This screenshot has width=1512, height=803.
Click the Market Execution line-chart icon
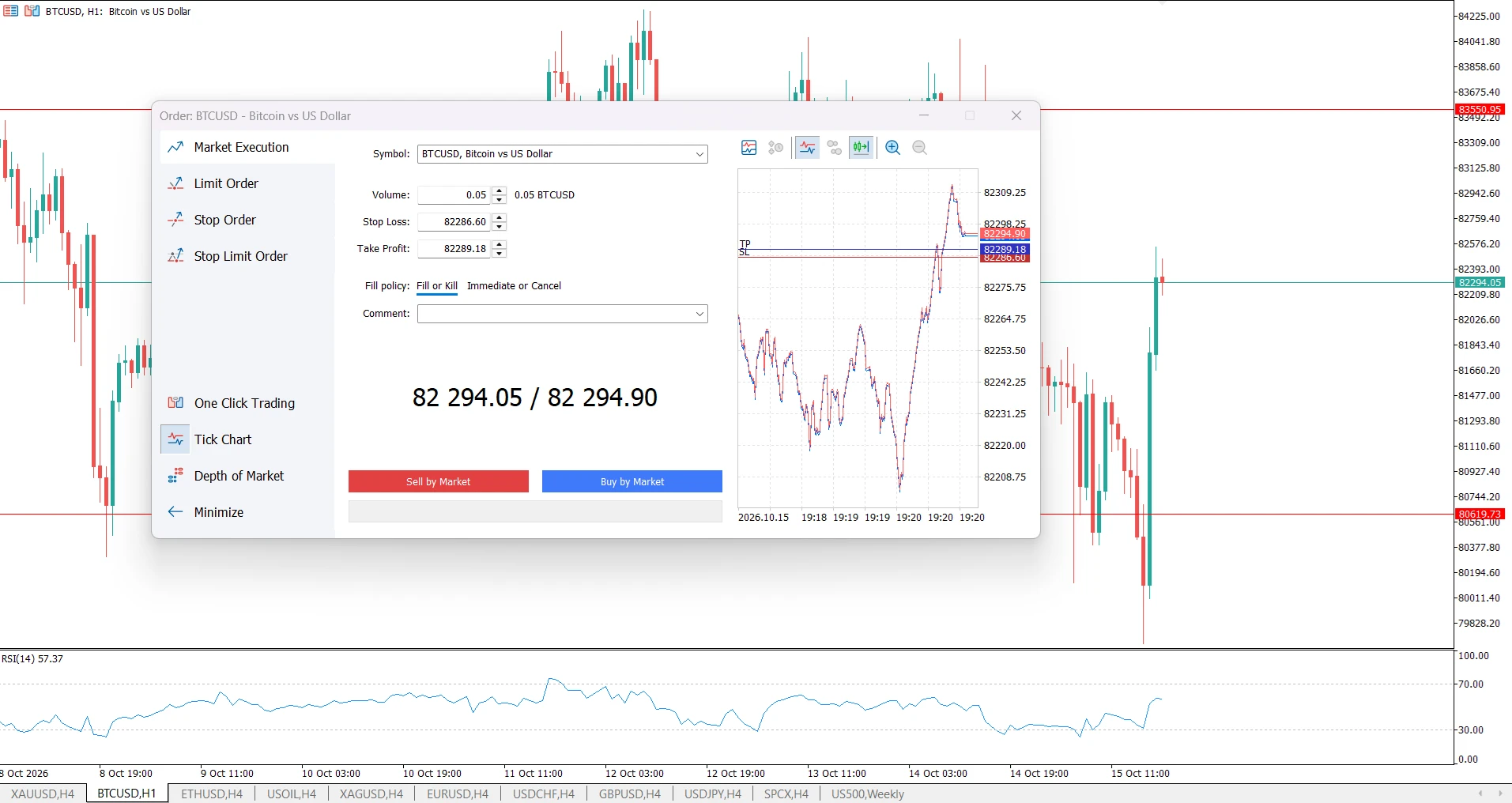[175, 147]
